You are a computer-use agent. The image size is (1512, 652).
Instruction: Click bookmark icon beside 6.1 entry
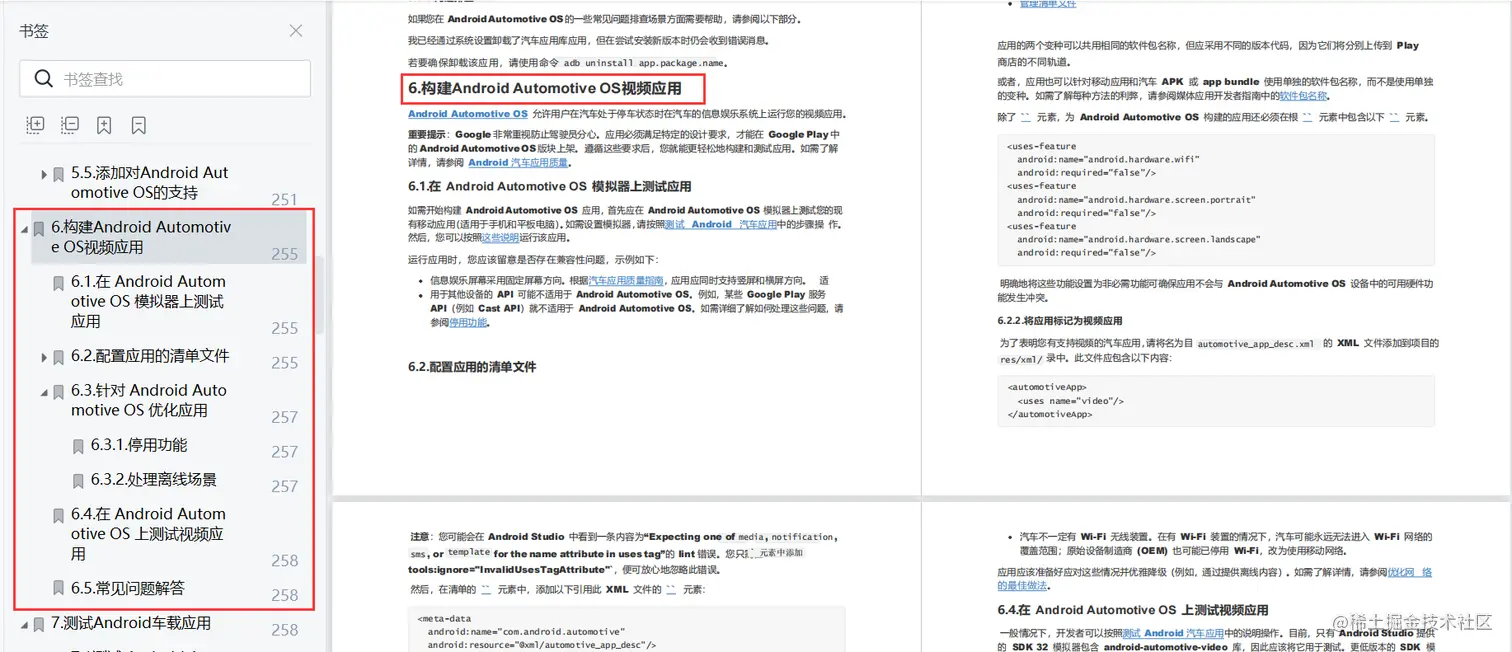(59, 284)
